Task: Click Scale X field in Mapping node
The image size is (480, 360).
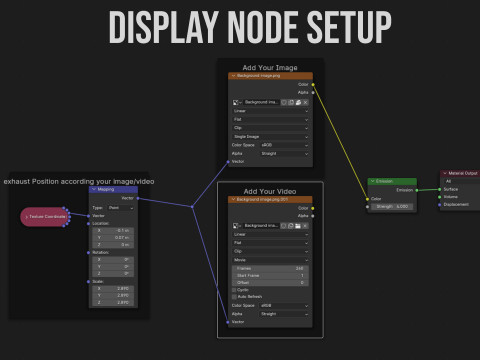Action: pyautogui.click(x=113, y=289)
